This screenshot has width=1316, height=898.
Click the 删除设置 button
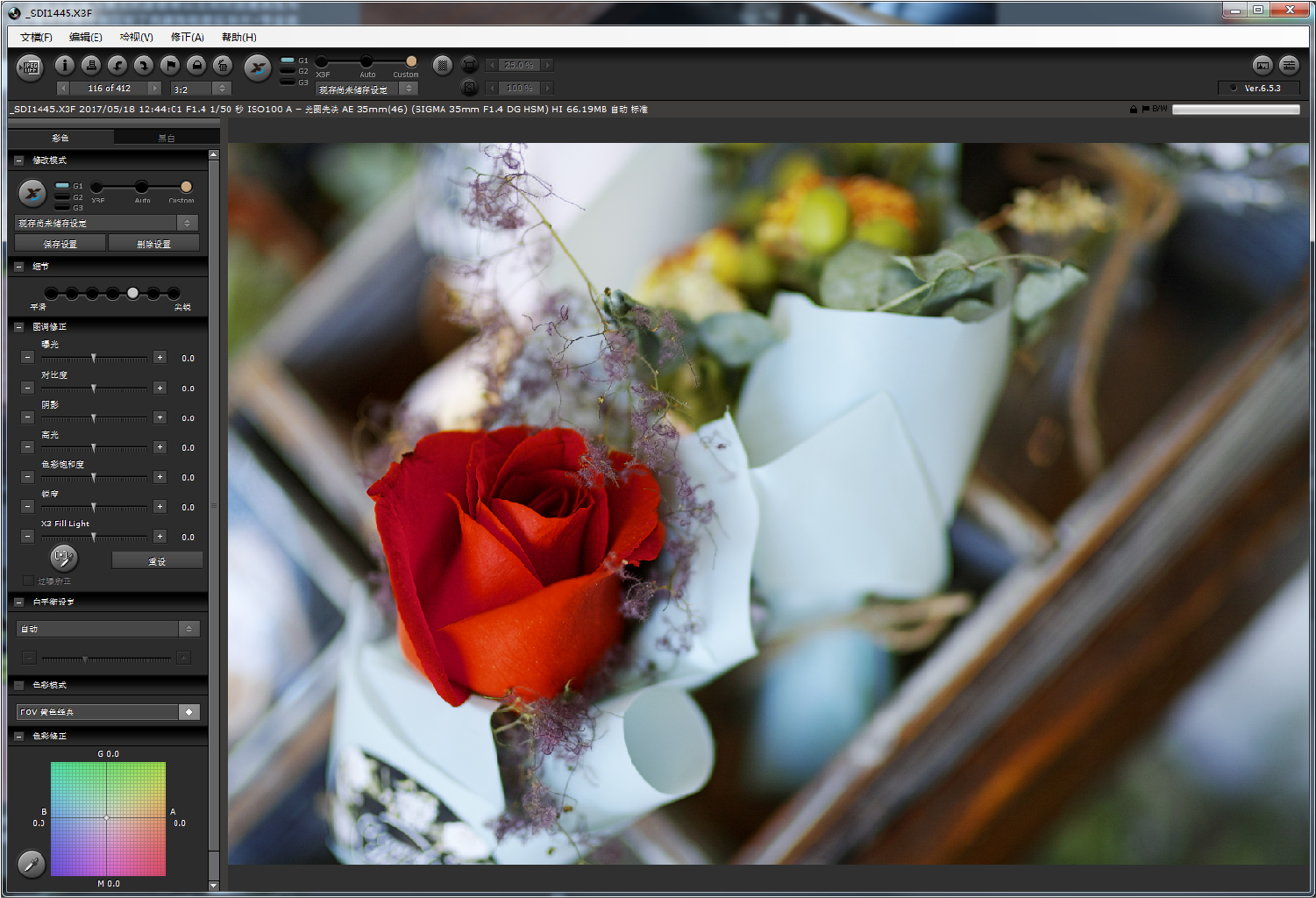pos(154,244)
